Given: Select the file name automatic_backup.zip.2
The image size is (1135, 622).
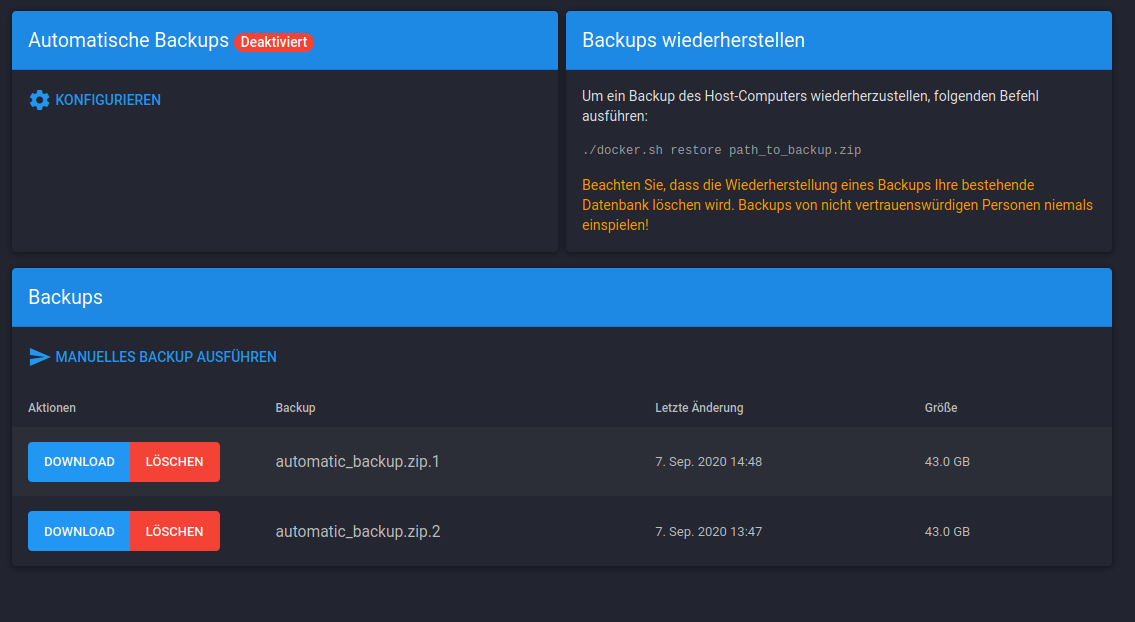Looking at the screenshot, I should click(358, 531).
